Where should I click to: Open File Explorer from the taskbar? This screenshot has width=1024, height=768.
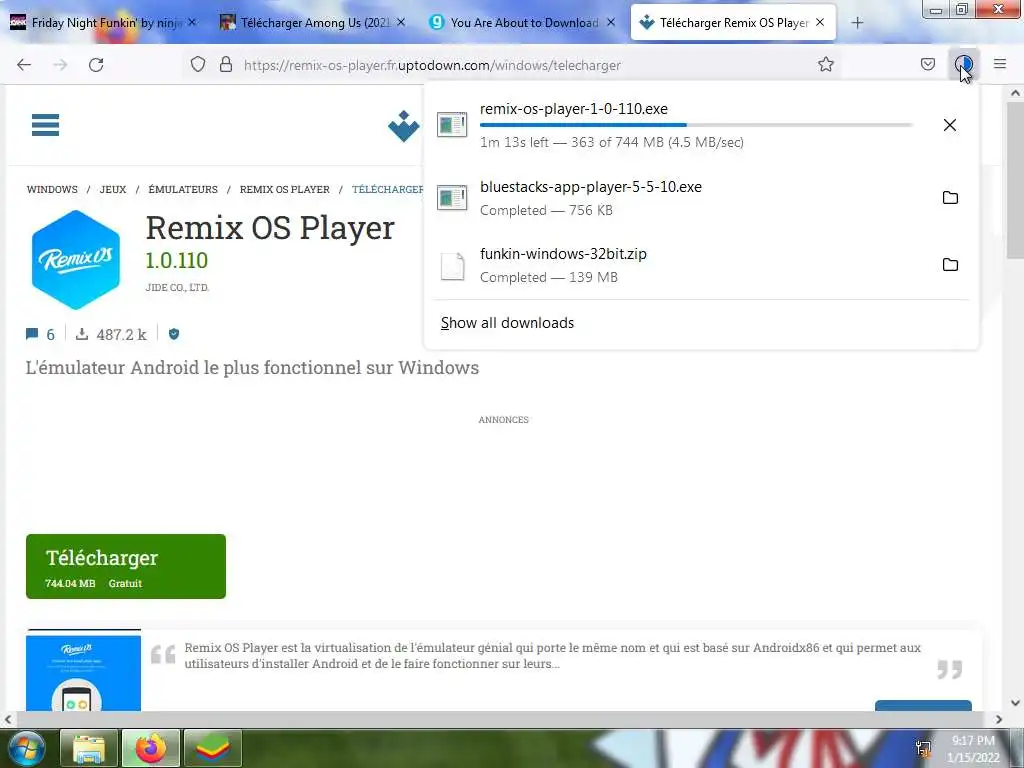pos(89,748)
